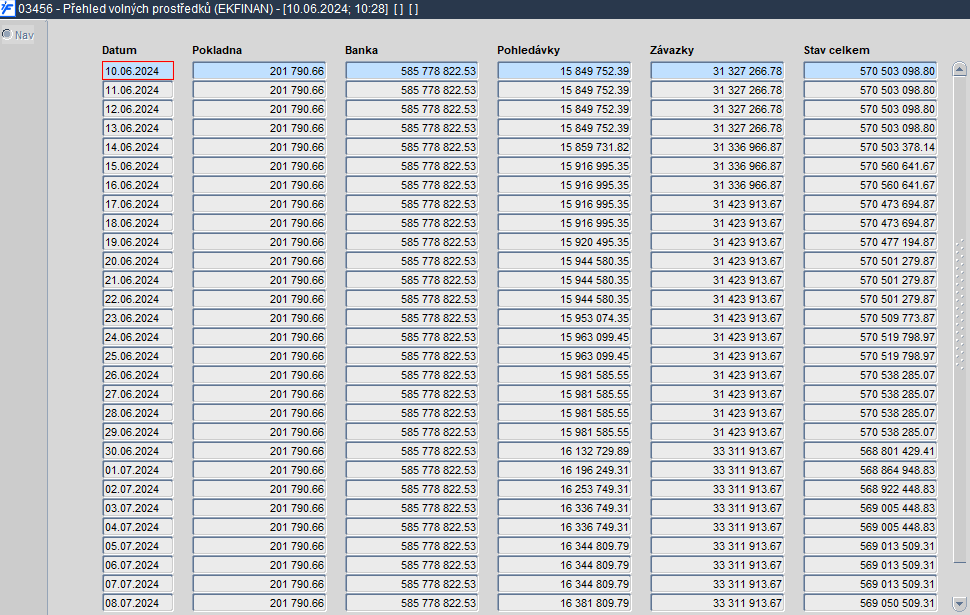Screen dimensions: 970x615
Task: Click Pohledávky value 16 132 729.89
Action: pos(564,451)
